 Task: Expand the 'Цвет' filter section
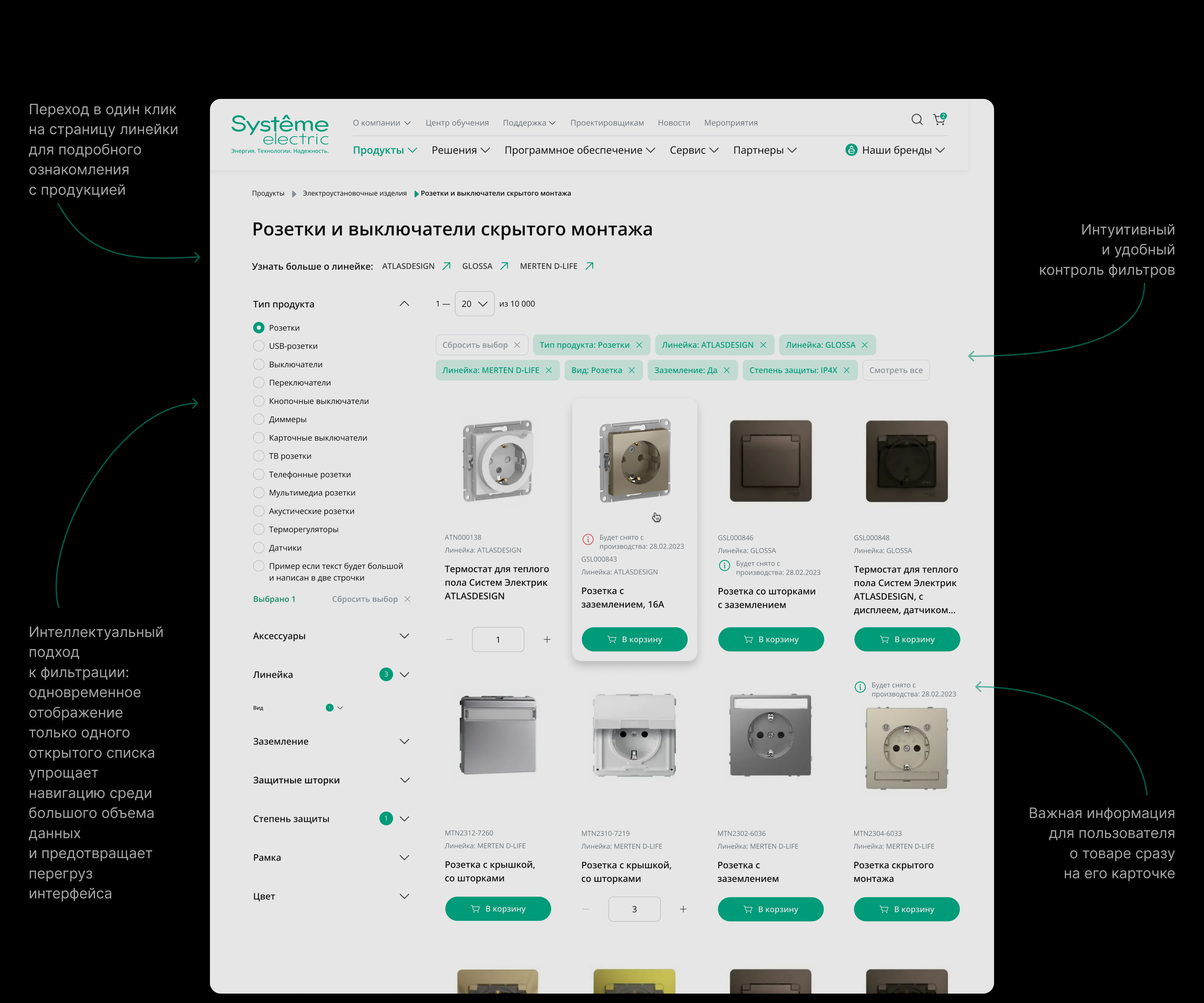[405, 896]
